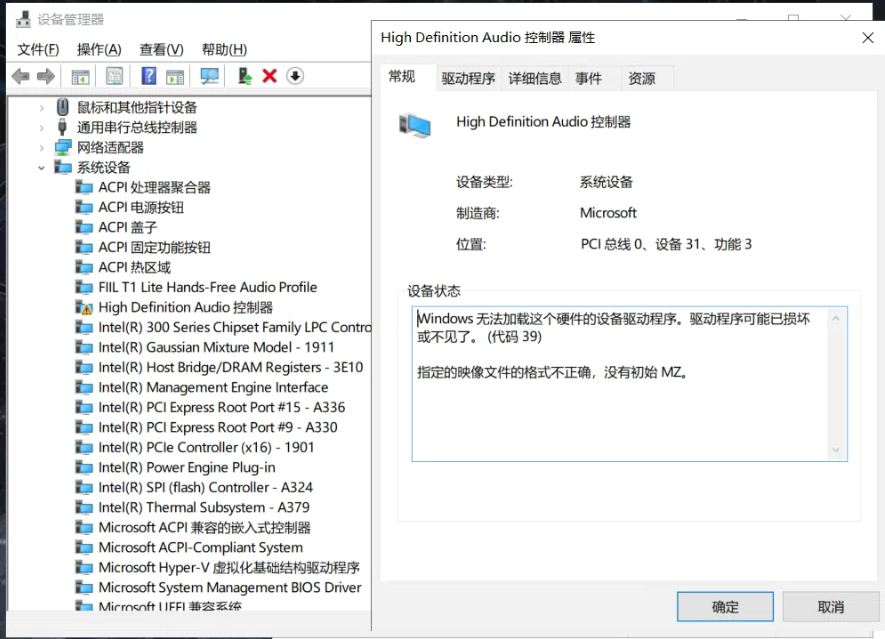The height and width of the screenshot is (639, 885).
Task: Select the 常规 tab
Action: click(x=402, y=77)
